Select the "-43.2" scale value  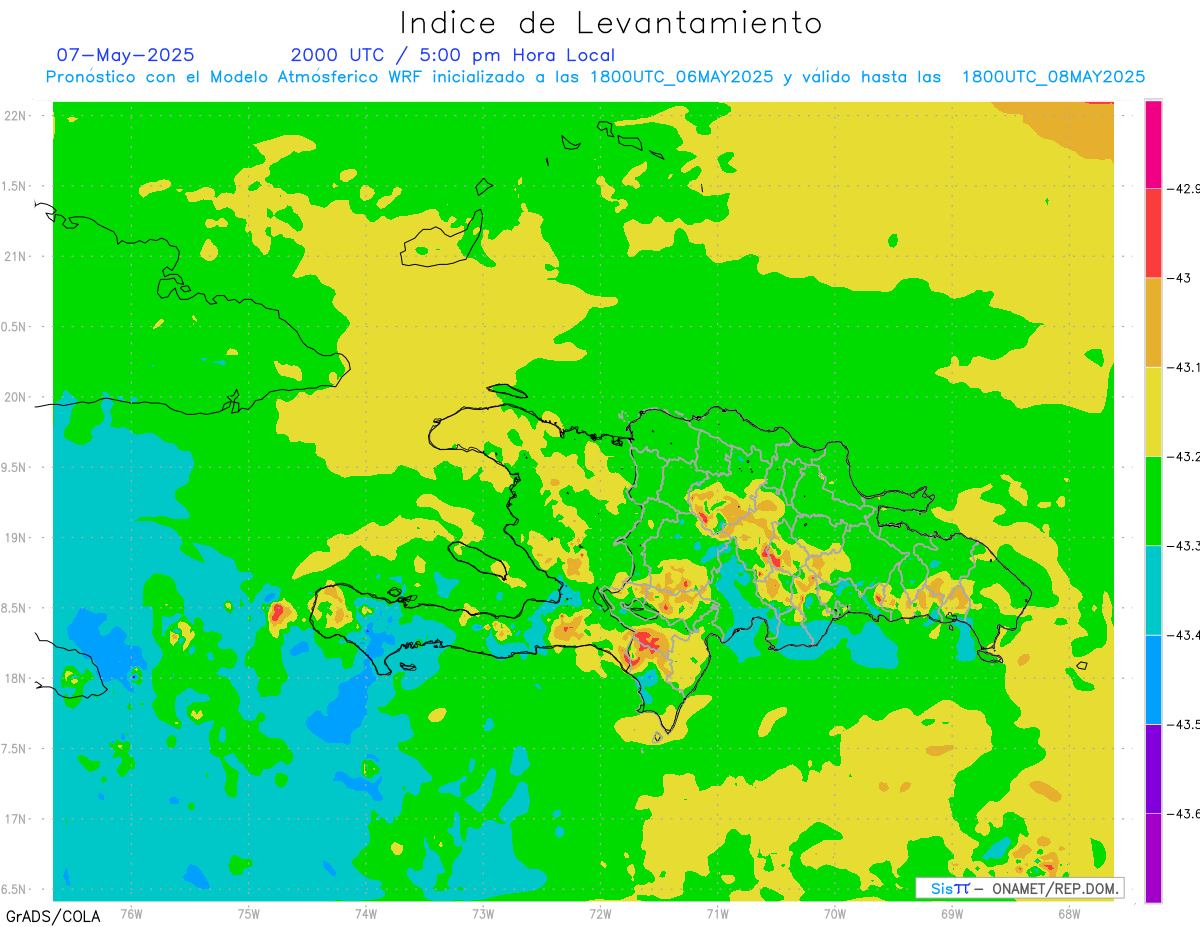(x=1183, y=456)
